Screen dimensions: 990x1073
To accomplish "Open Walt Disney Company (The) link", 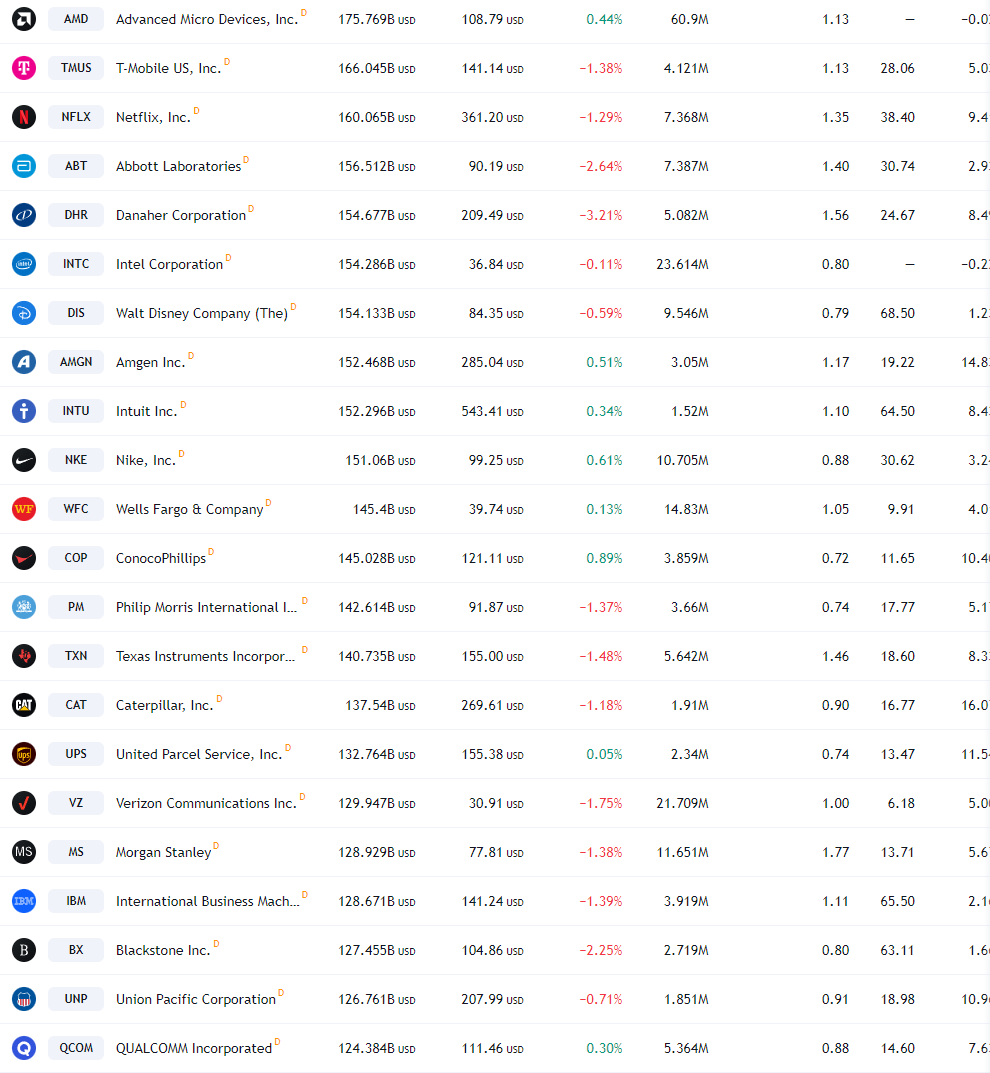I will [x=202, y=313].
